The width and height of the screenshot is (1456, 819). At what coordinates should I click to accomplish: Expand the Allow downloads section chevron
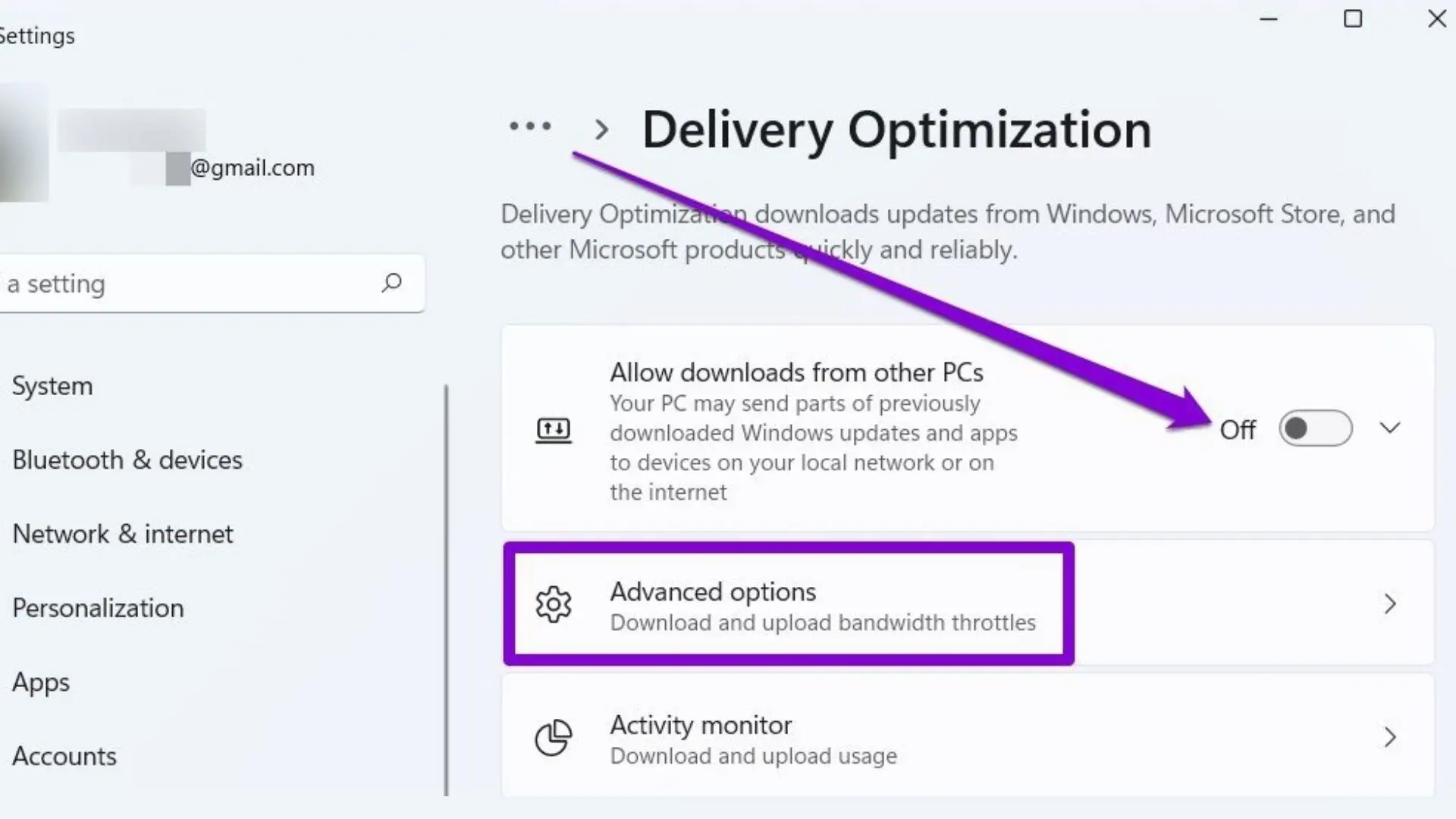click(x=1389, y=428)
